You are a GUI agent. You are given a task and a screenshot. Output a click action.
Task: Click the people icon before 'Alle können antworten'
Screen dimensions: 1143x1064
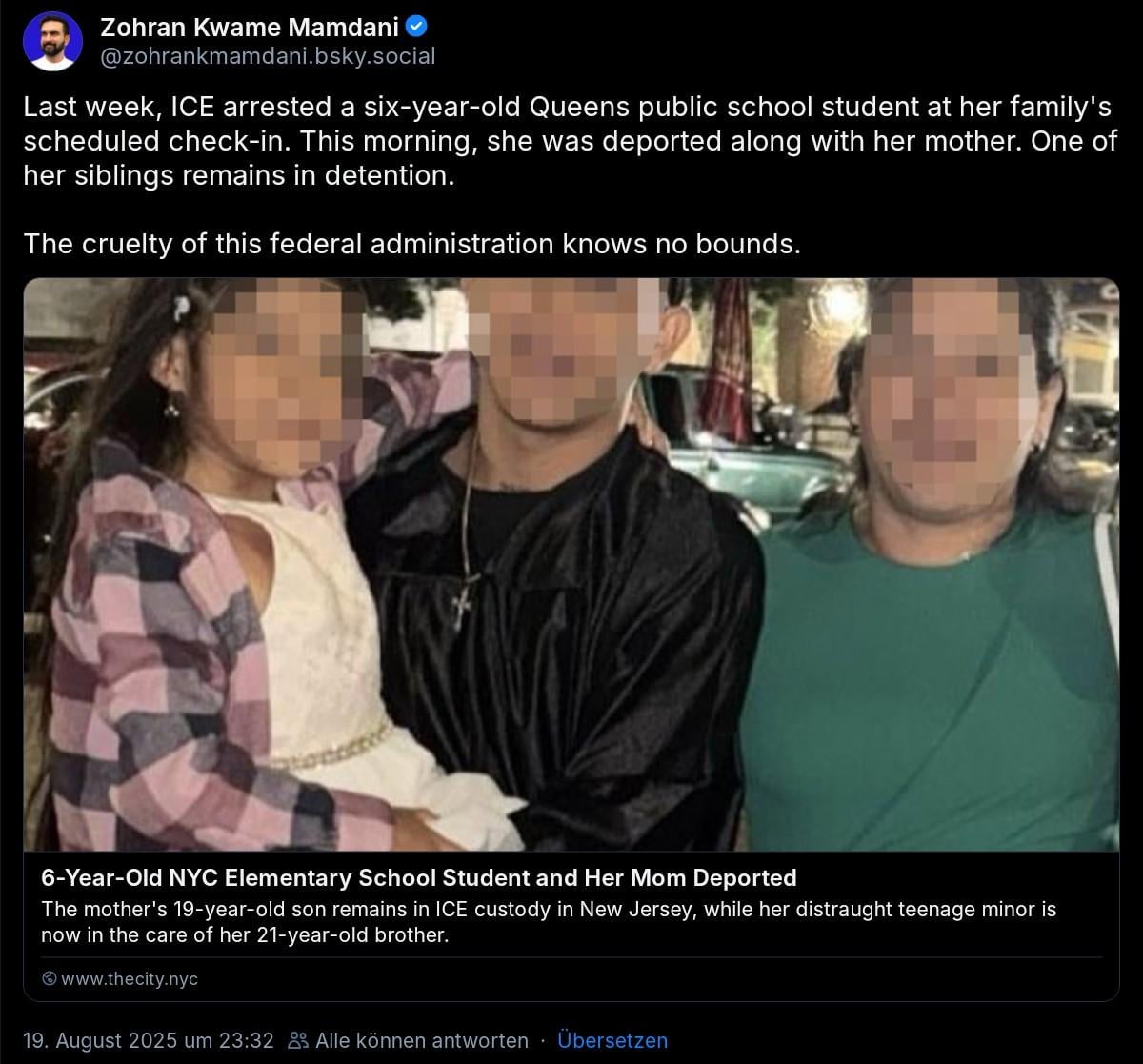pos(299,1040)
